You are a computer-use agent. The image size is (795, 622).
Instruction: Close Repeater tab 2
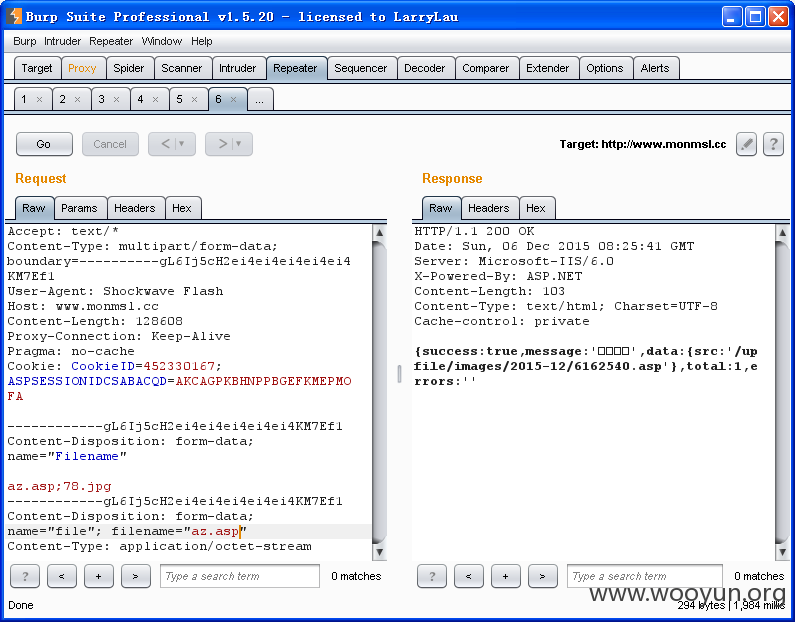[x=78, y=99]
